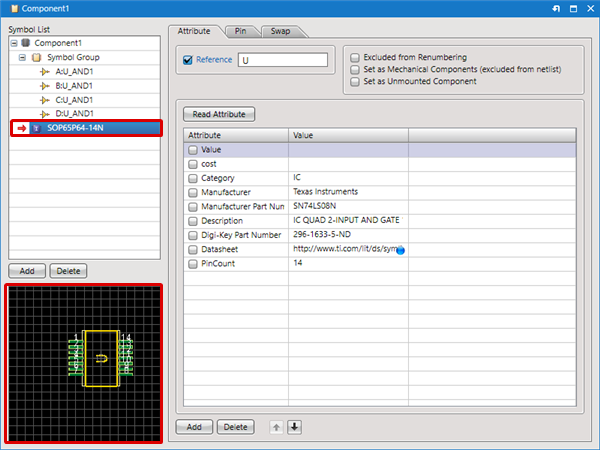Screen dimensions: 600x450
Task: Tick the cost attribute checkbox
Action: pyautogui.click(x=193, y=164)
